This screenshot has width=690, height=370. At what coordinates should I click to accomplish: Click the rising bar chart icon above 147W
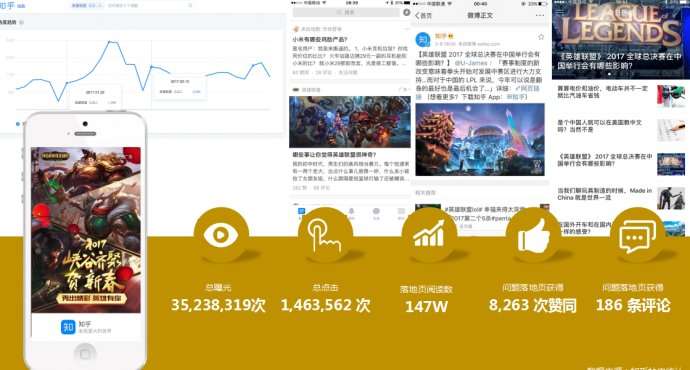point(428,234)
